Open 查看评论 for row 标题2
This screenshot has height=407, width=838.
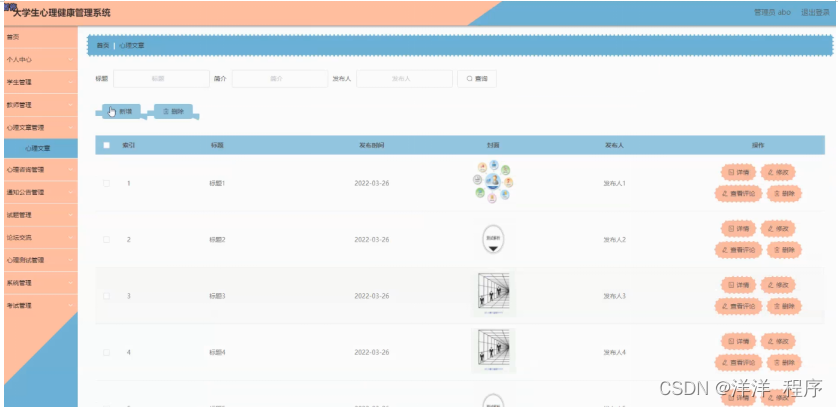(738, 249)
